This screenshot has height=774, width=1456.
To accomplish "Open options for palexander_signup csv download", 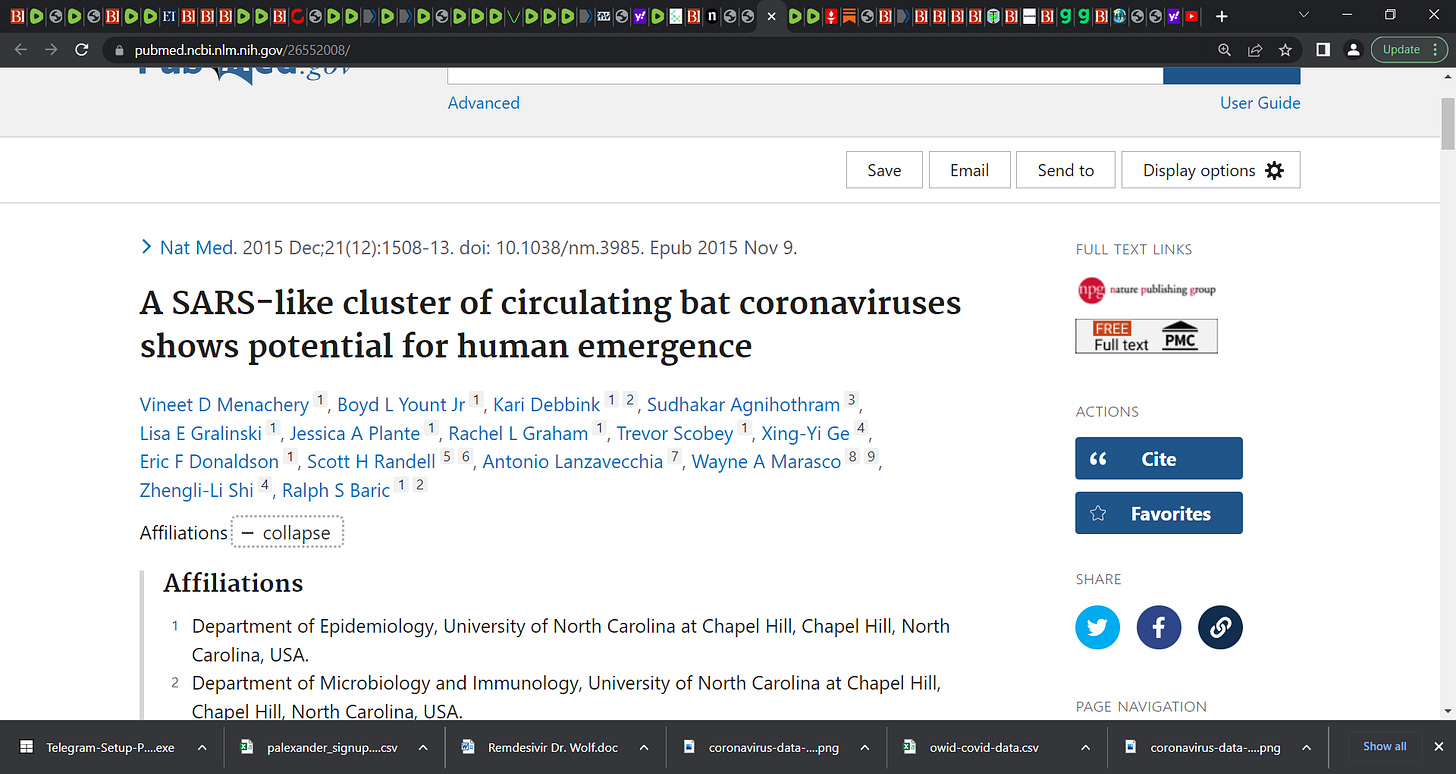I will point(423,747).
